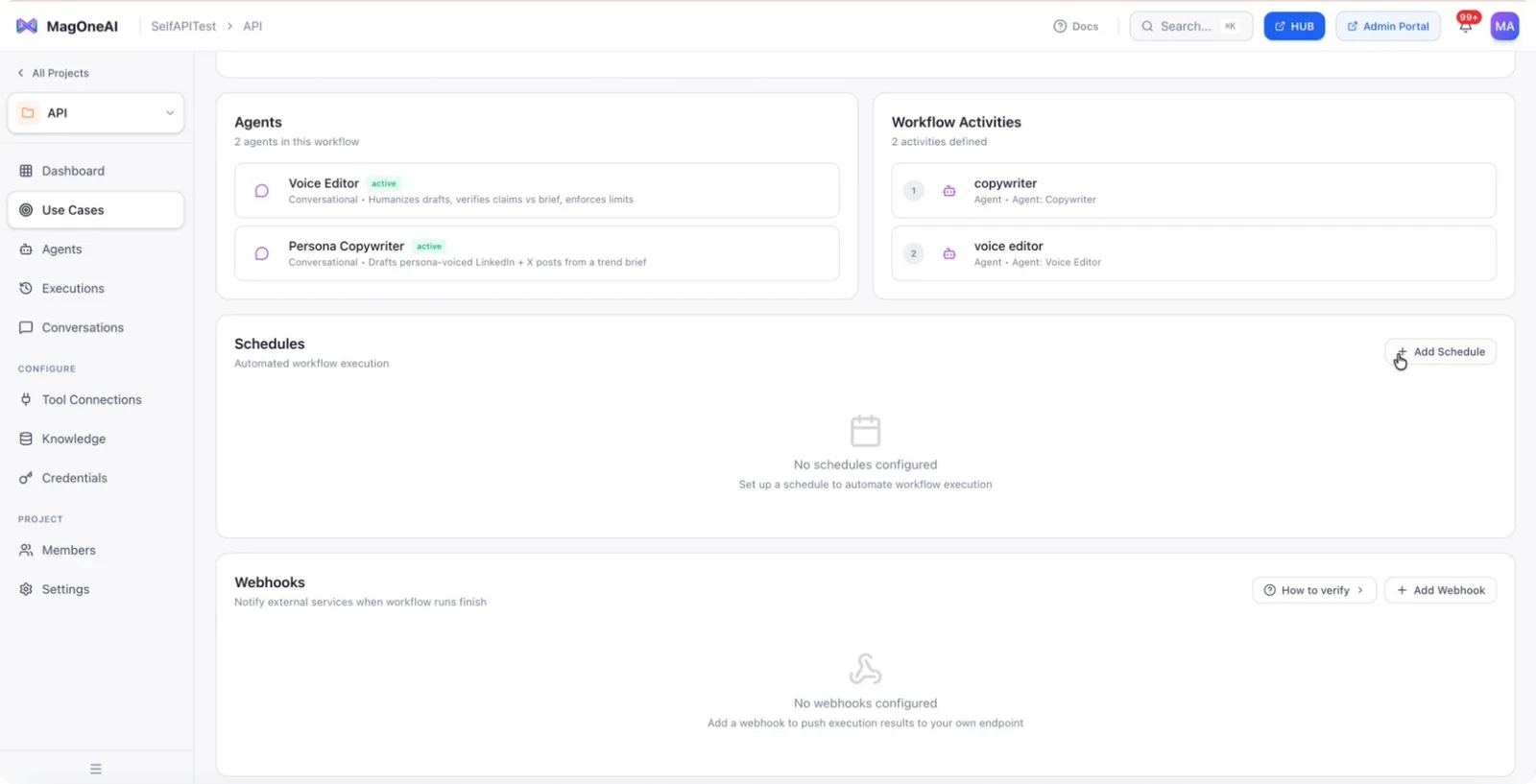Screen dimensions: 1536x784
Task: Click the Executions history icon
Action: (x=26, y=289)
